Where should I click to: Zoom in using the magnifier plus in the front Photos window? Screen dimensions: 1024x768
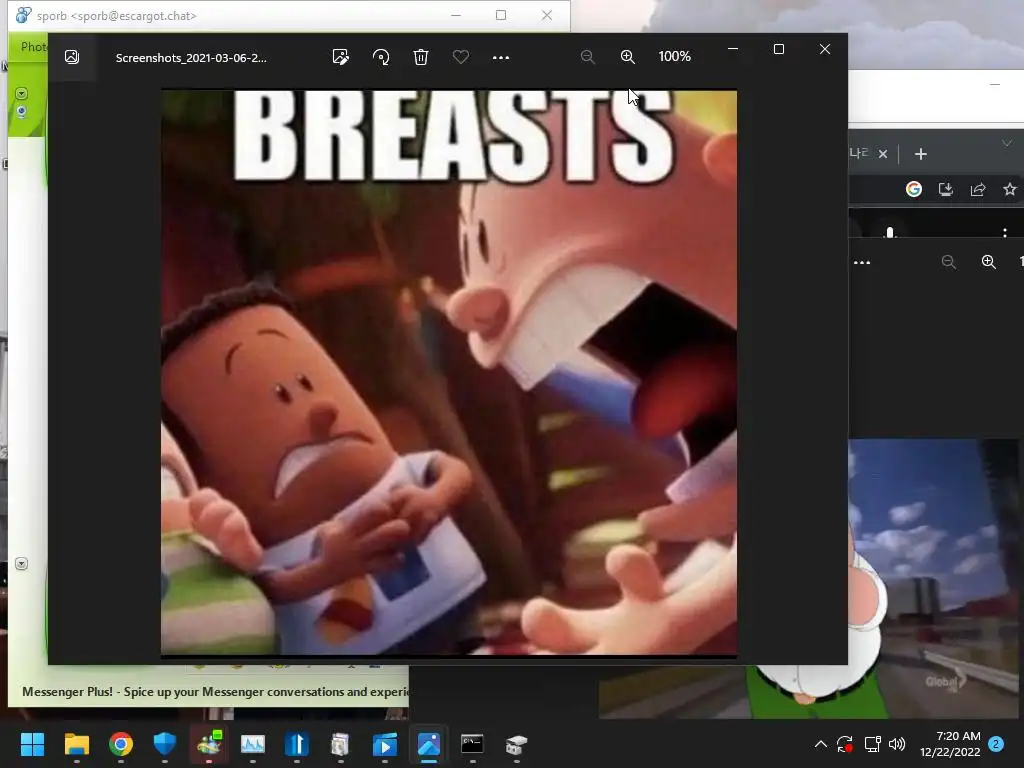coord(628,57)
